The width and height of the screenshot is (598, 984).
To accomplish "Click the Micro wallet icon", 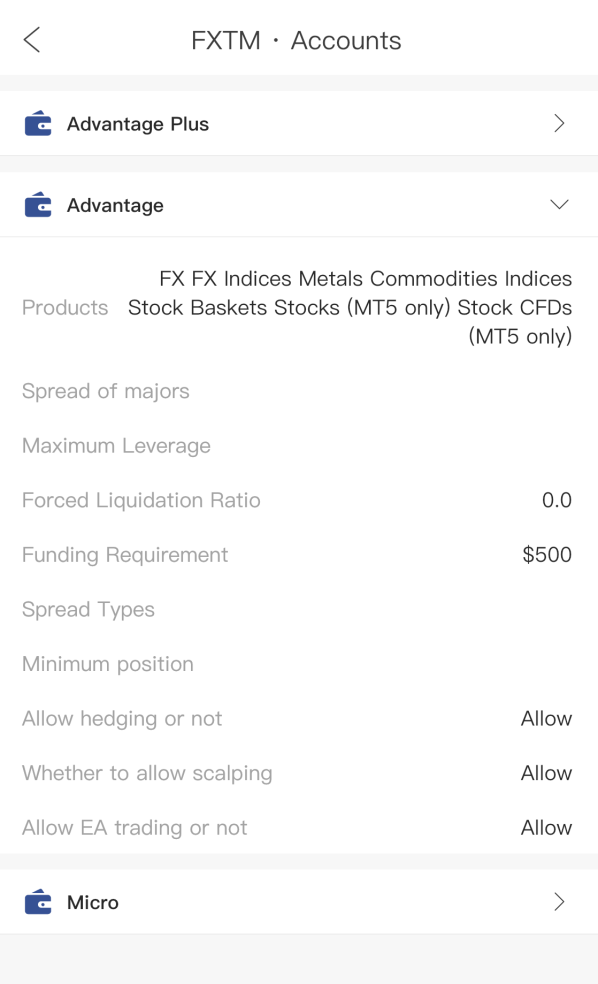I will [x=38, y=902].
